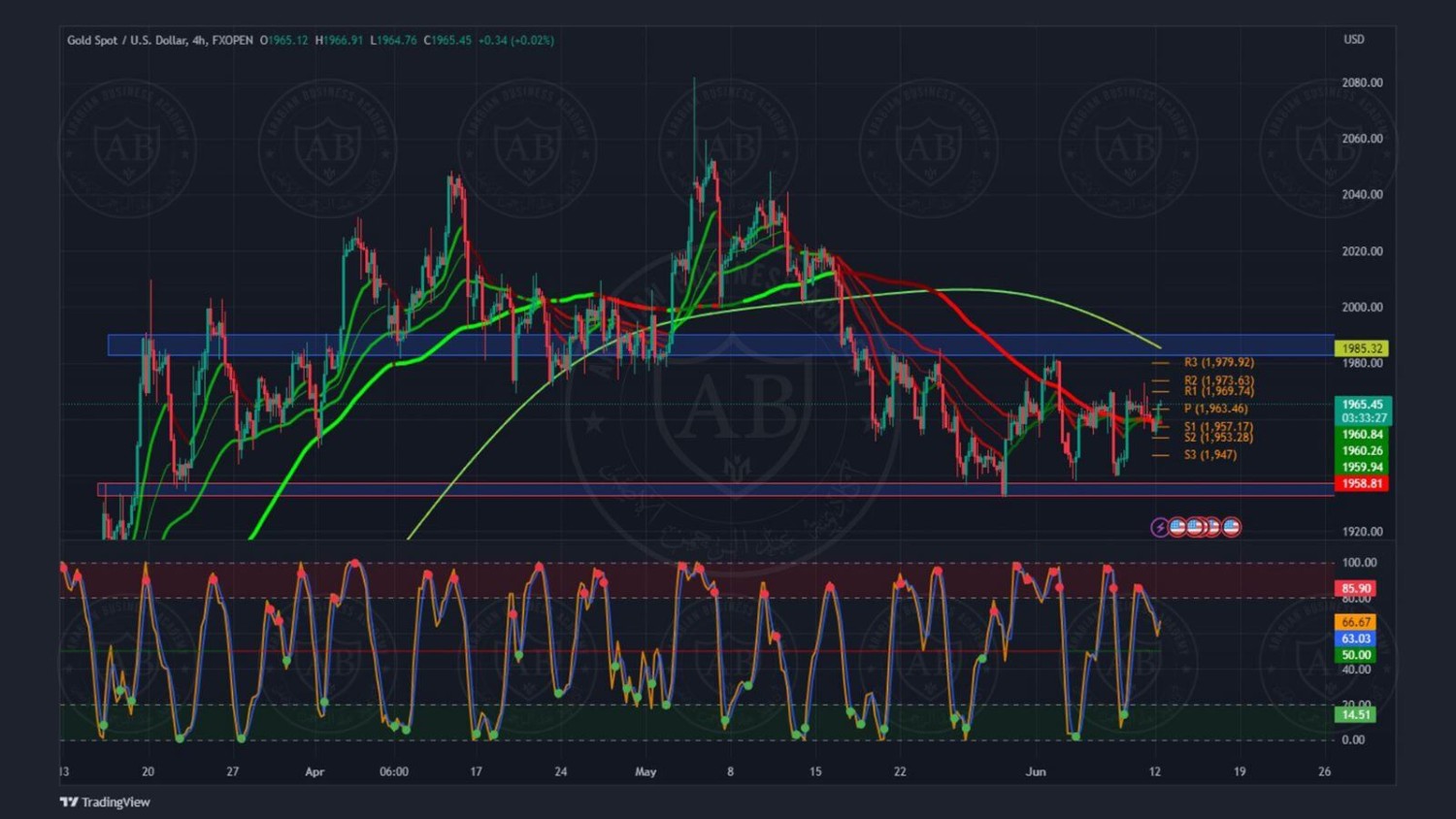Image resolution: width=1456 pixels, height=819 pixels.
Task: Click the green 1960.84 price tag
Action: (x=1362, y=435)
